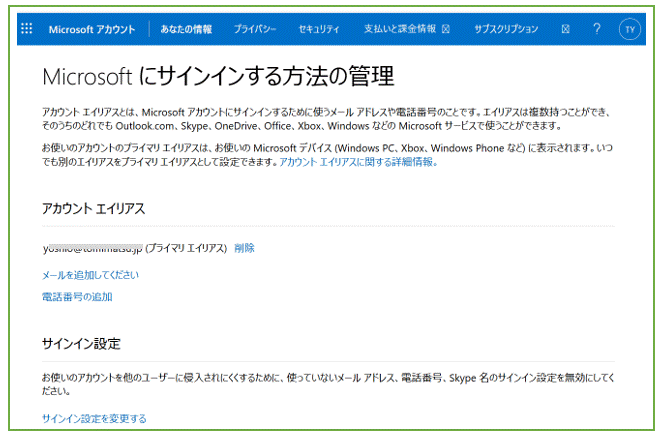The height and width of the screenshot is (436, 664).
Task: Open the TY account avatar menu
Action: [630, 30]
